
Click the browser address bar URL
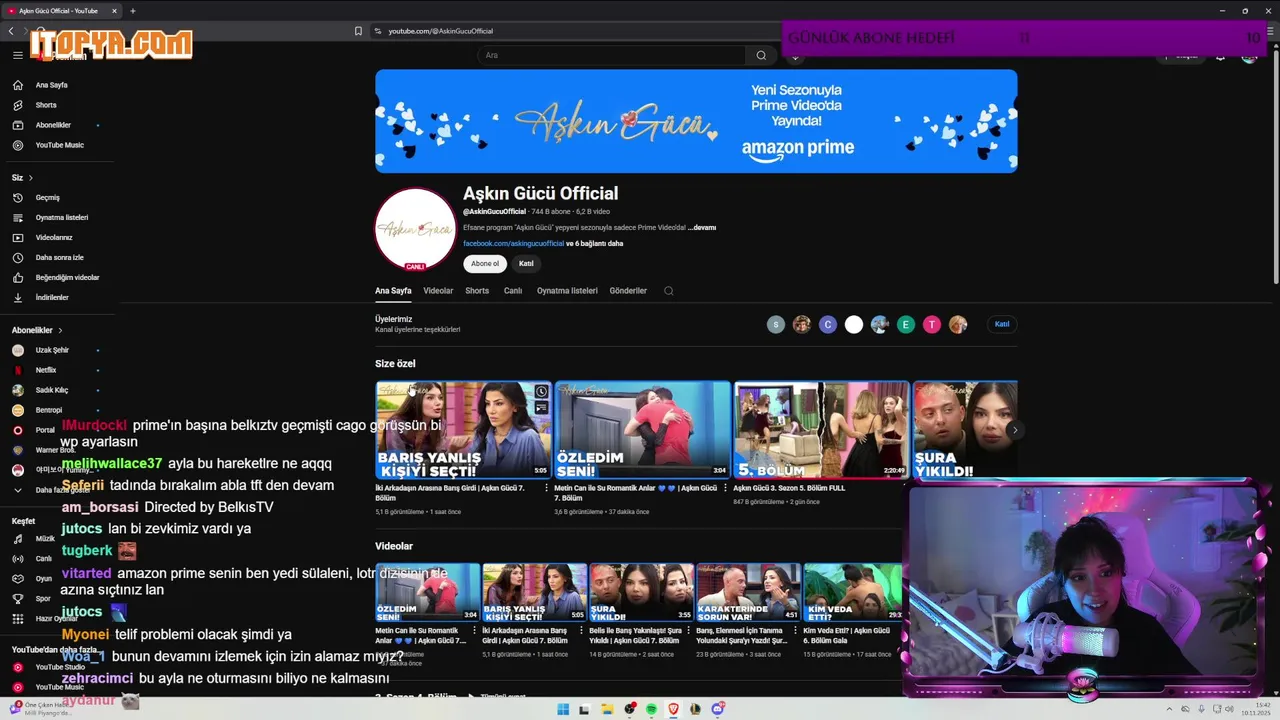click(x=440, y=31)
